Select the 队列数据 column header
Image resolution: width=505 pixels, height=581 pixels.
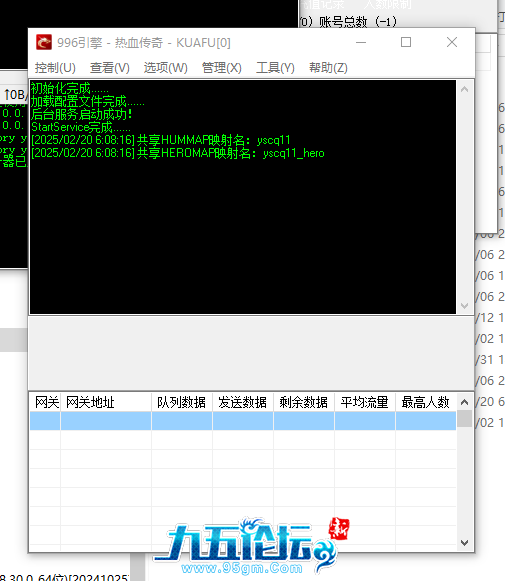tap(182, 402)
